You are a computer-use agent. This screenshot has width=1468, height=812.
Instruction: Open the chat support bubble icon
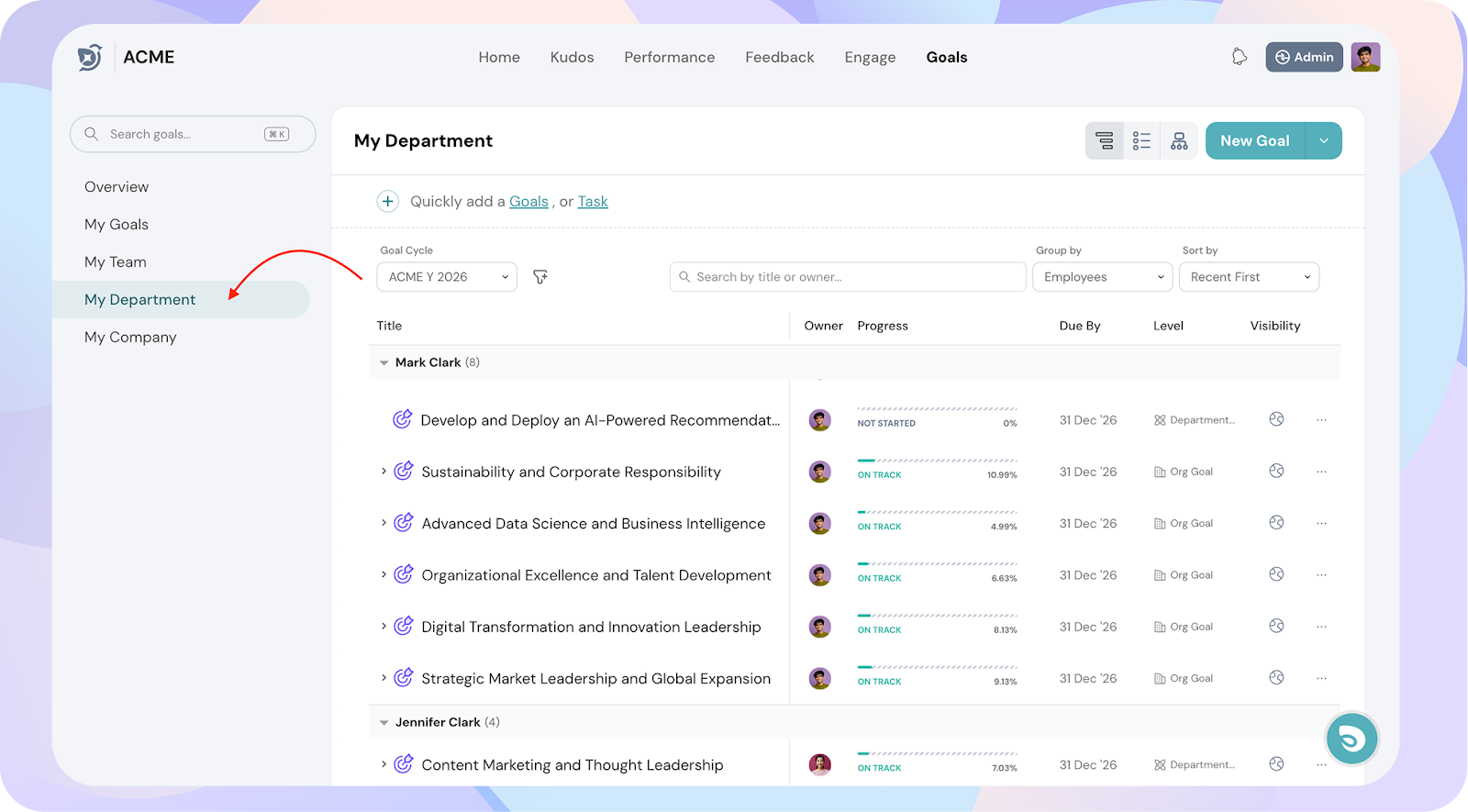pos(1351,739)
